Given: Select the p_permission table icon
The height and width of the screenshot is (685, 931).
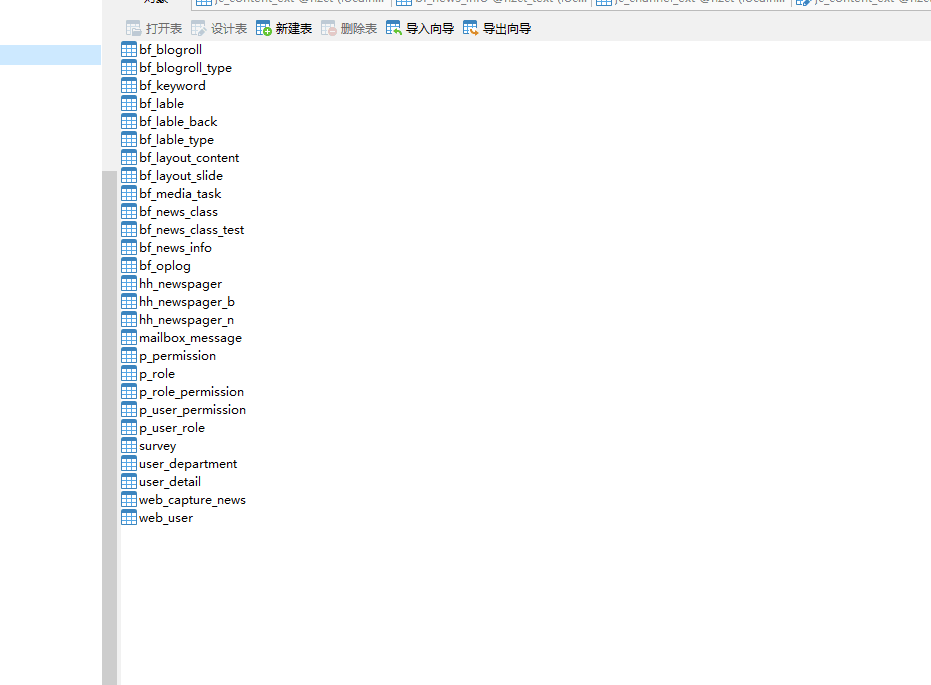Looking at the screenshot, I should (x=129, y=356).
